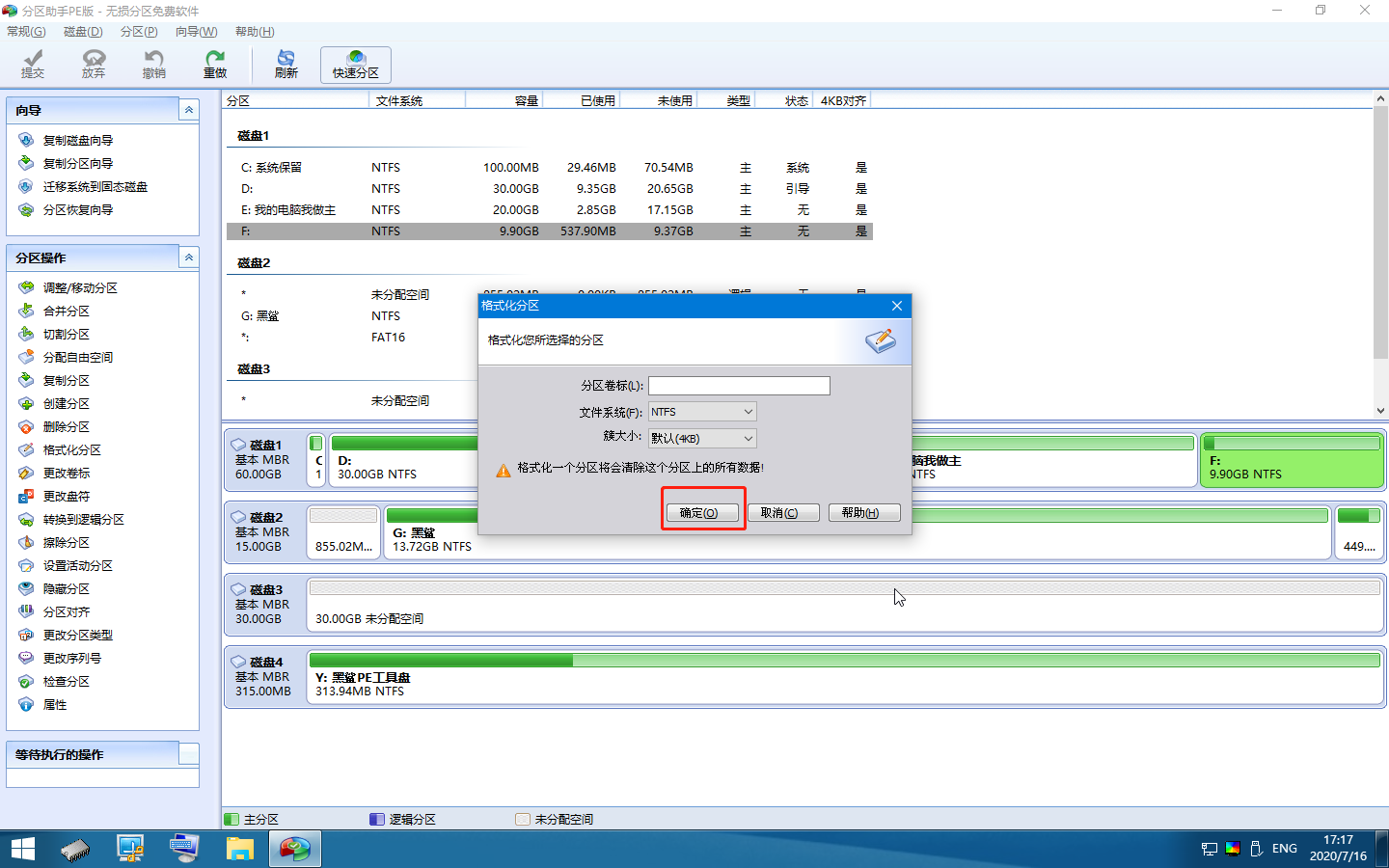Collapse the 向导 panel with chevron
This screenshot has height=868, width=1389.
point(189,110)
